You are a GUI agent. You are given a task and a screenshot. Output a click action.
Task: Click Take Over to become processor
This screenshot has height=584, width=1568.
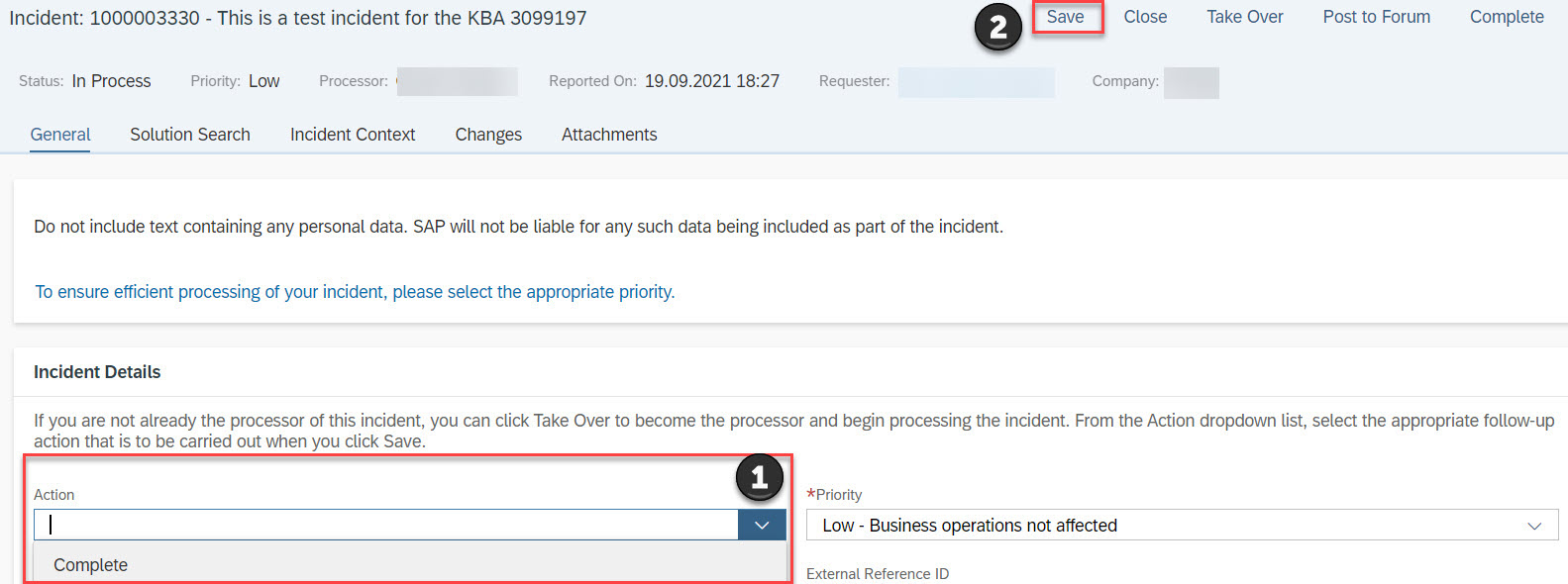(1244, 17)
